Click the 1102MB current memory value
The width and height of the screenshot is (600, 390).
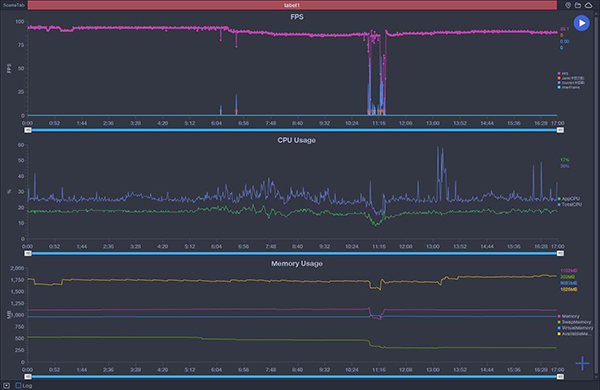[x=569, y=271]
